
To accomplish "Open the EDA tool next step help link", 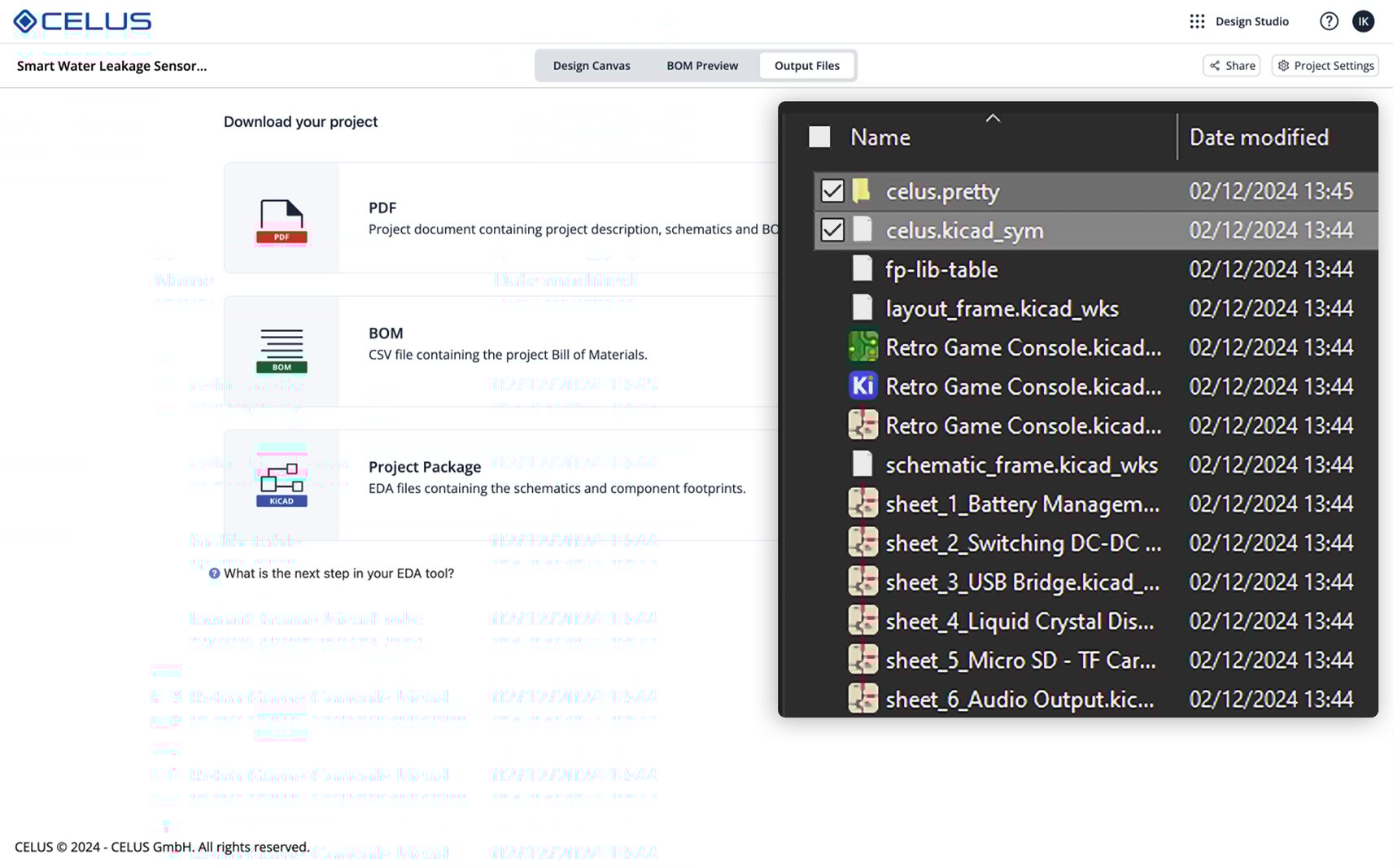I will [330, 573].
